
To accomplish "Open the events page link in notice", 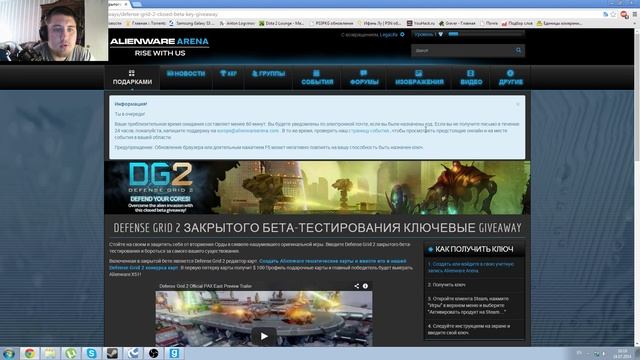I will tap(370, 131).
